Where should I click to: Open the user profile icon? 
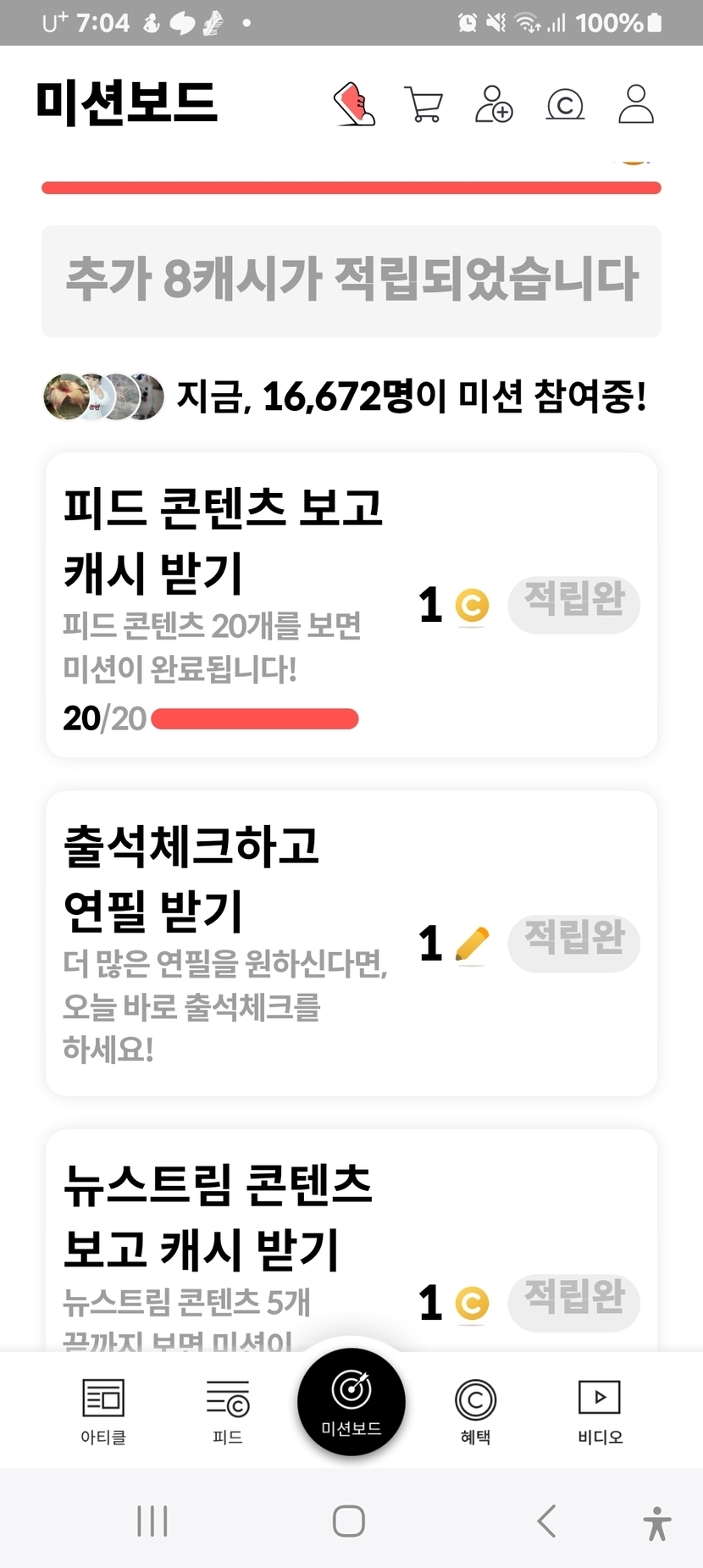(x=635, y=104)
